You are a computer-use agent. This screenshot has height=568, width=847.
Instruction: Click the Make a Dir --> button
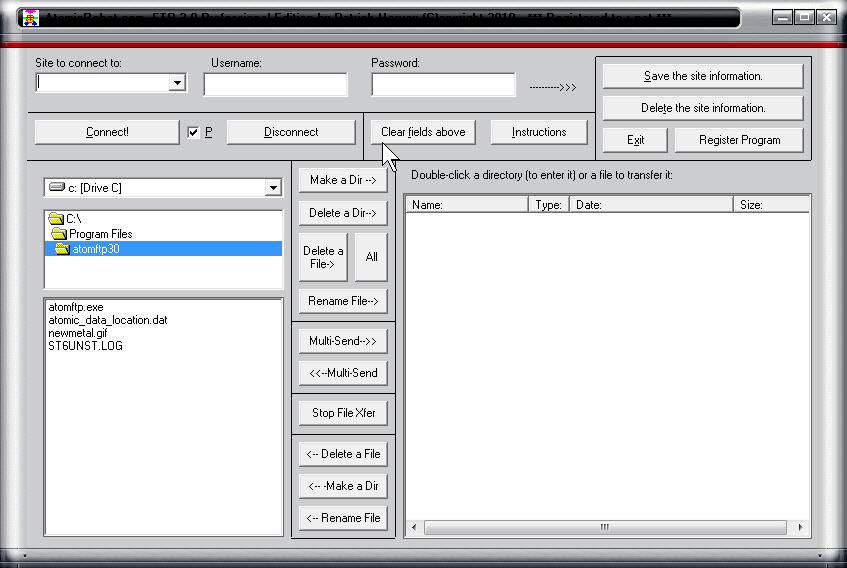coord(343,180)
